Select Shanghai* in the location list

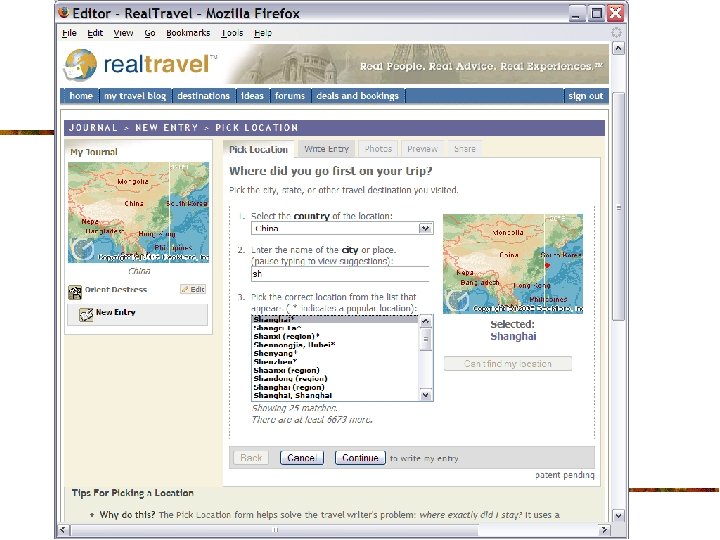click(x=335, y=320)
